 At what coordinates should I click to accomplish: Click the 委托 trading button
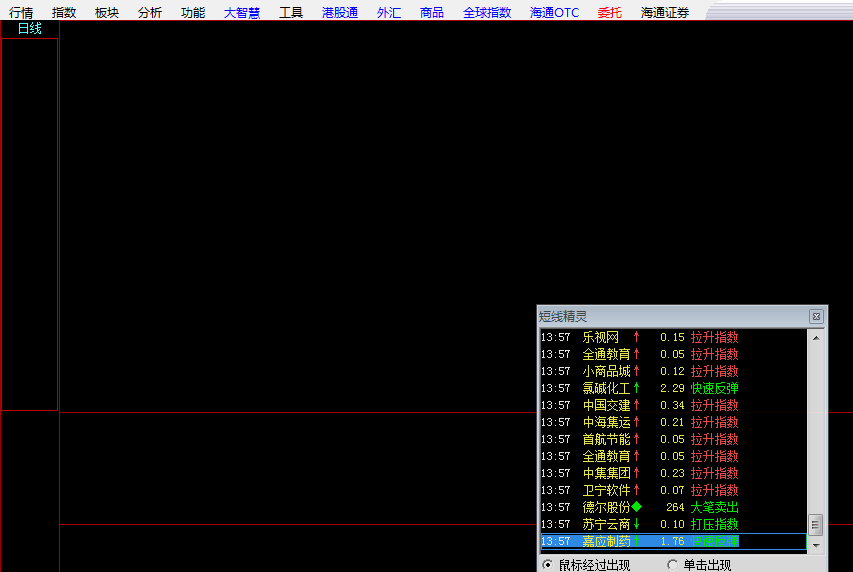click(x=609, y=13)
